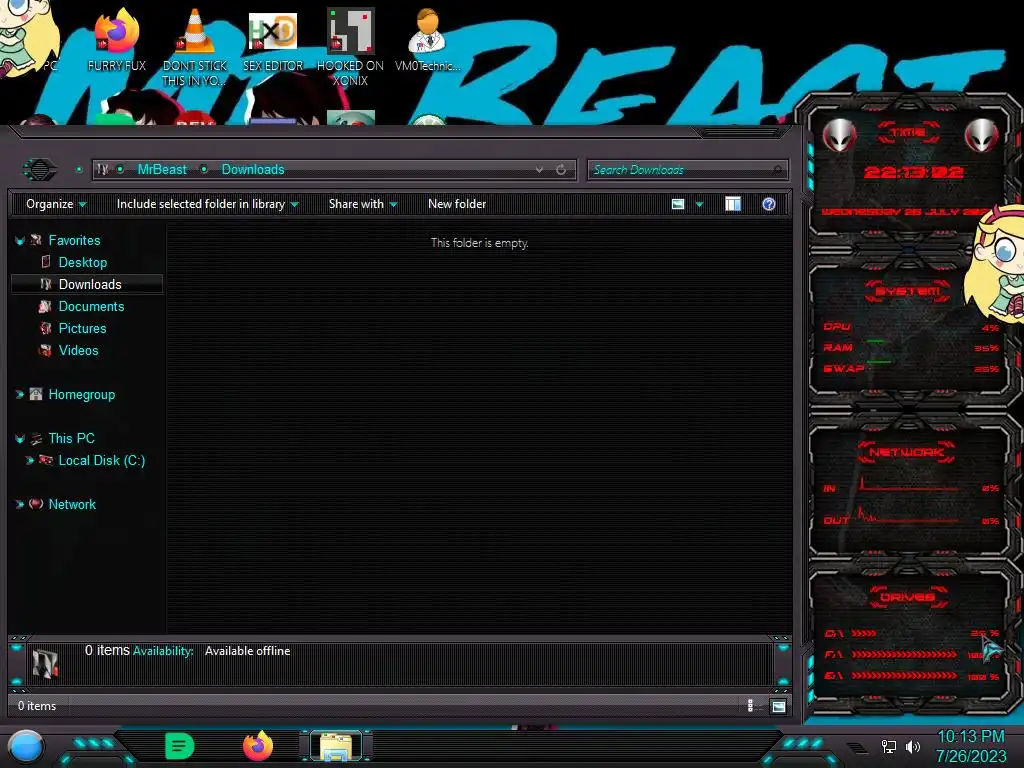The height and width of the screenshot is (768, 1024).
Task: Expand the Network tree node
Action: click(x=20, y=504)
